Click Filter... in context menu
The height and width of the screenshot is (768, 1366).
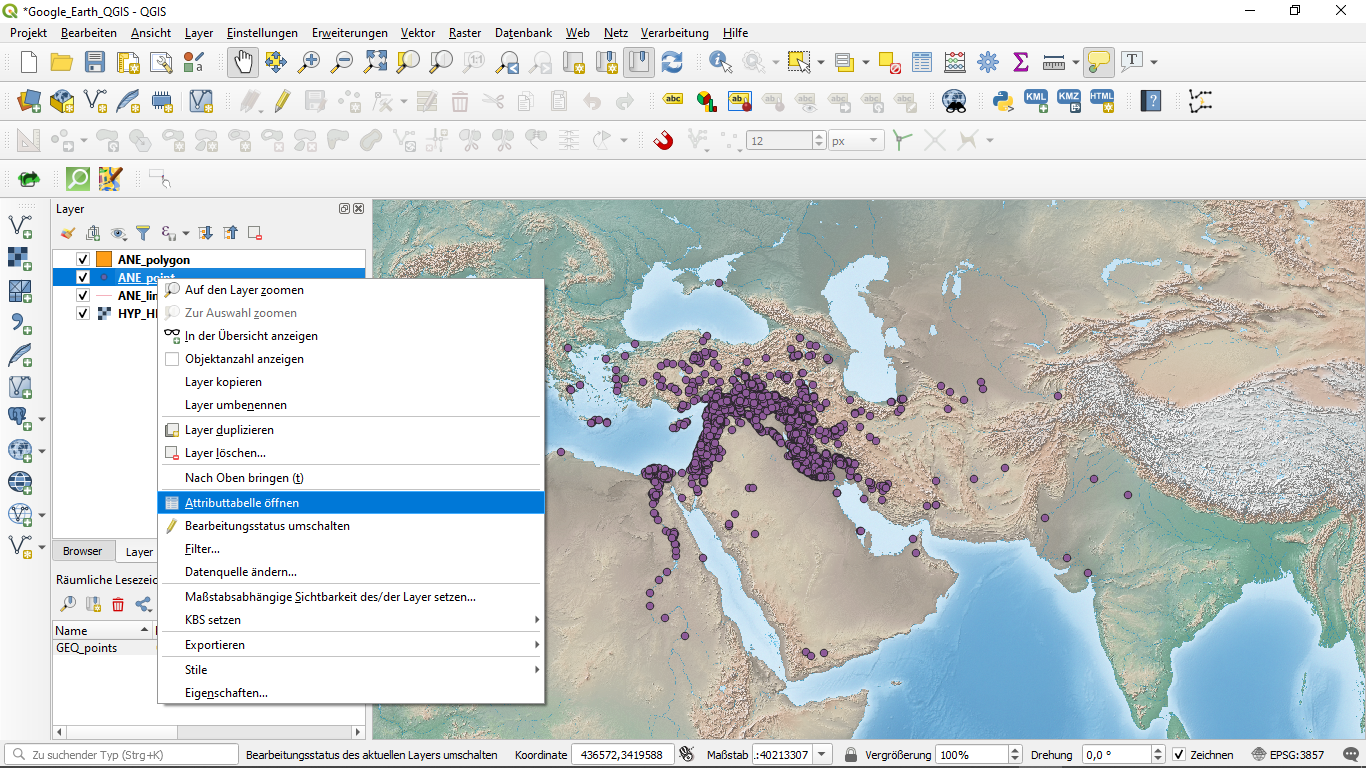[x=351, y=549]
